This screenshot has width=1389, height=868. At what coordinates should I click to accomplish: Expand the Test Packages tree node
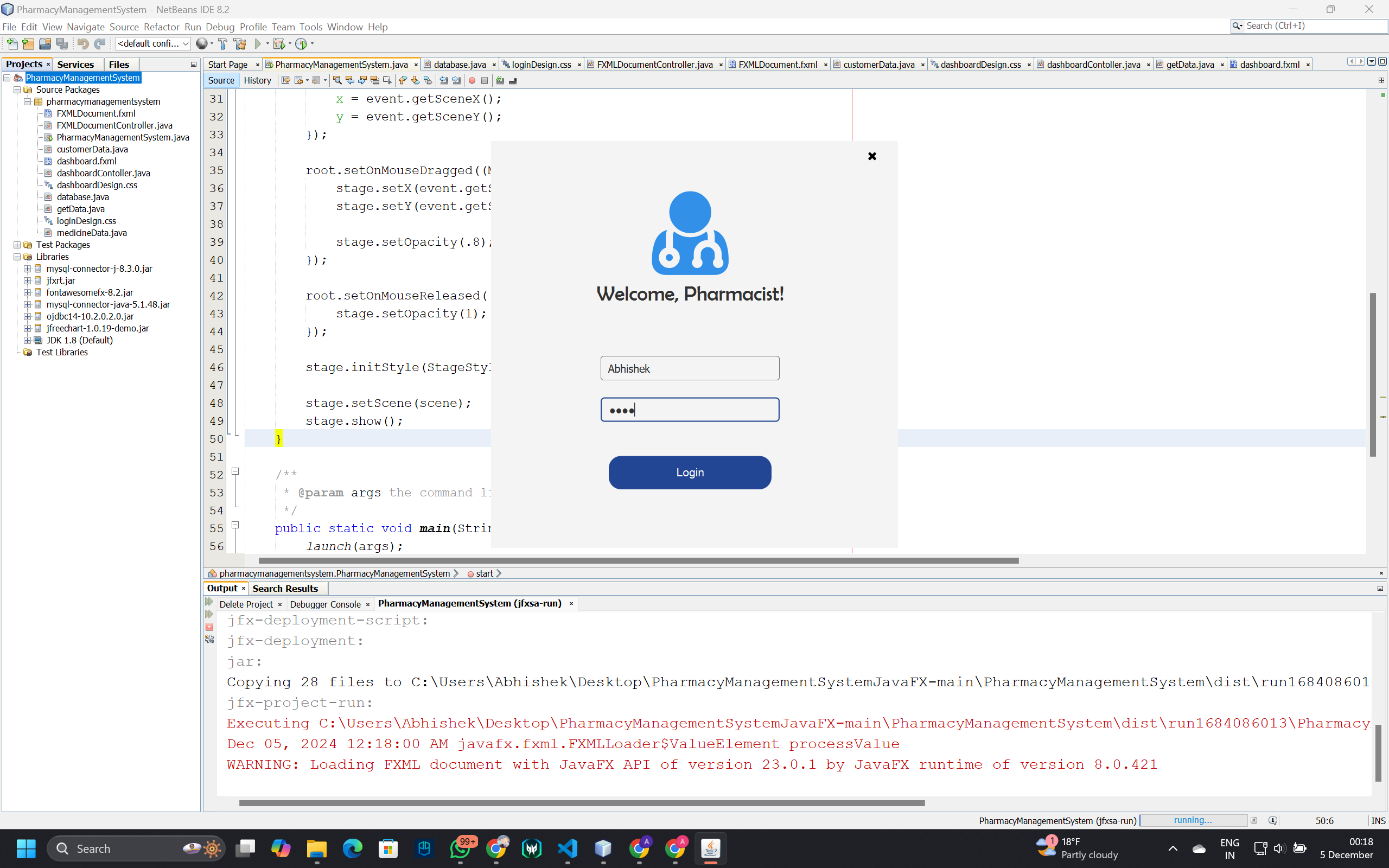tap(17, 245)
